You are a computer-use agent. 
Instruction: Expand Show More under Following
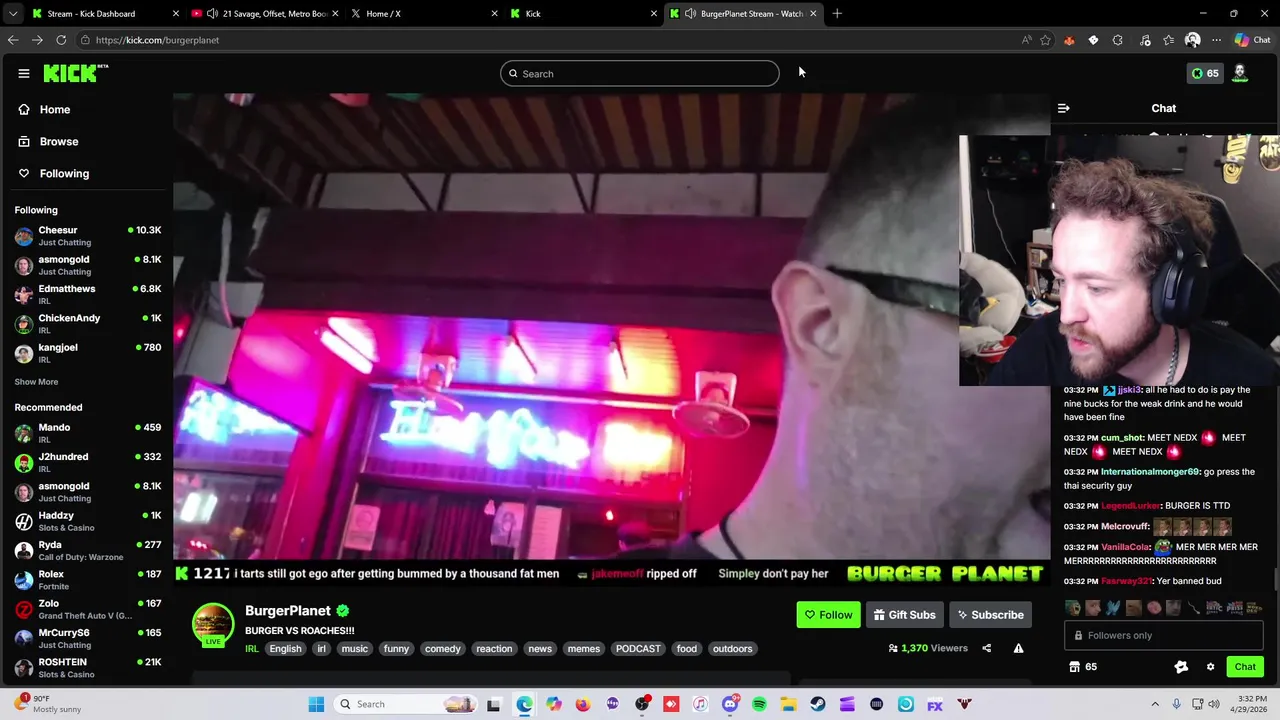tap(36, 382)
